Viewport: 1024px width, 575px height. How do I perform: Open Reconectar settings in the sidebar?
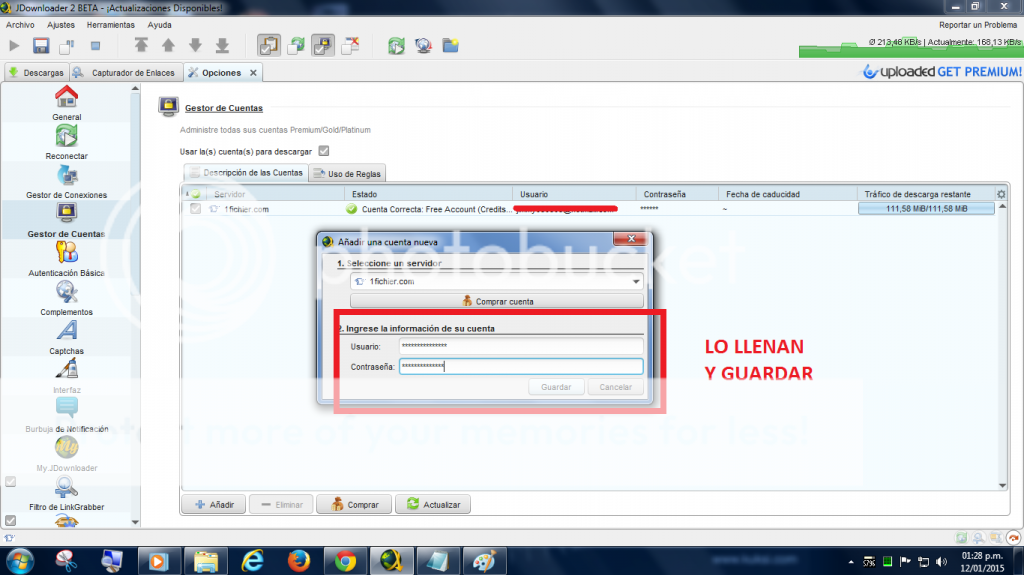click(x=67, y=142)
